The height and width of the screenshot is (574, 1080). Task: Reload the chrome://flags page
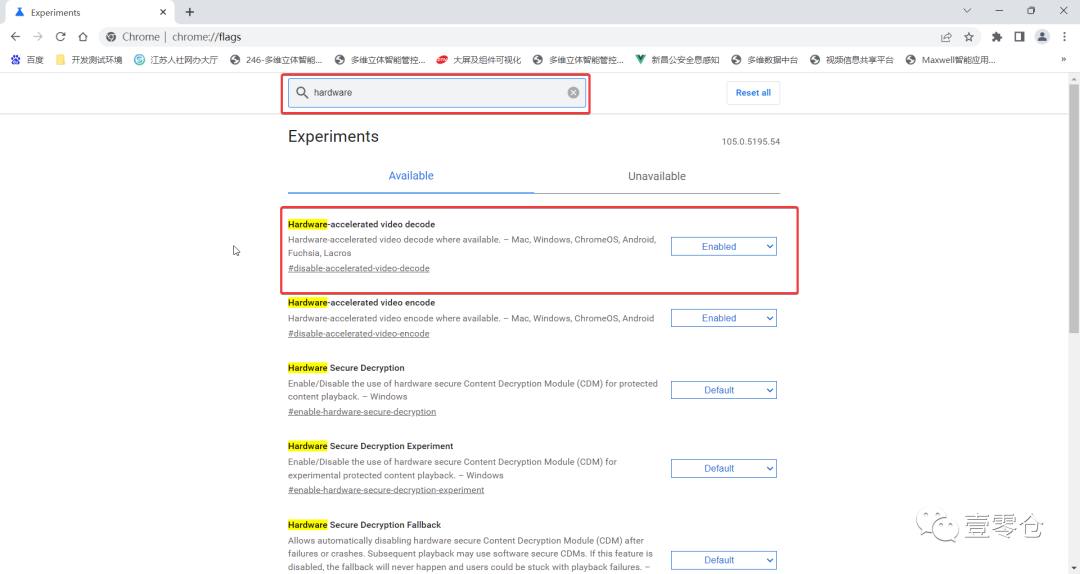pyautogui.click(x=60, y=37)
